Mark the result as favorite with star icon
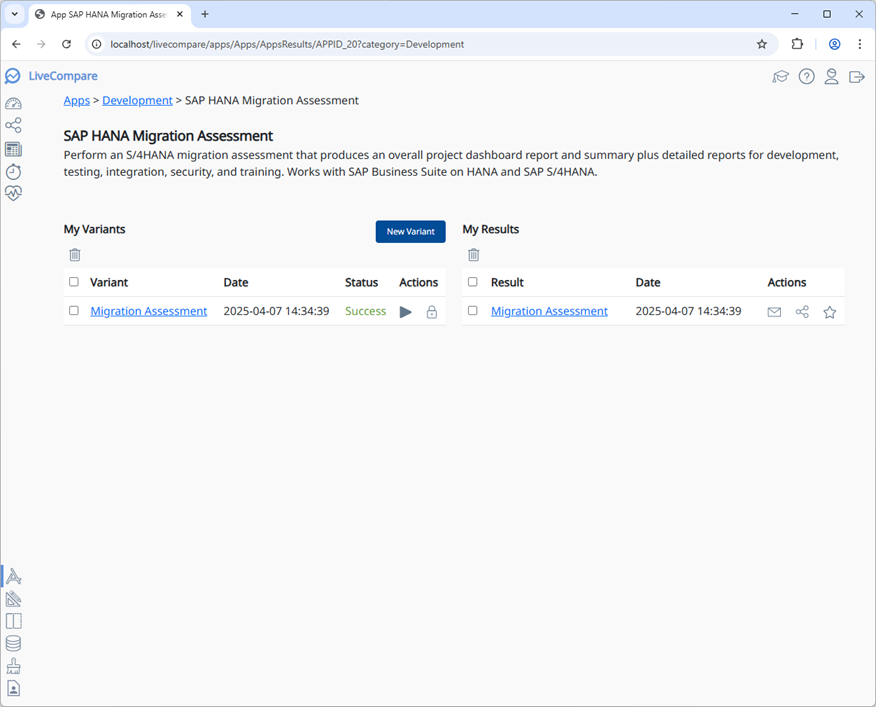The width and height of the screenshot is (876, 707). click(x=829, y=312)
